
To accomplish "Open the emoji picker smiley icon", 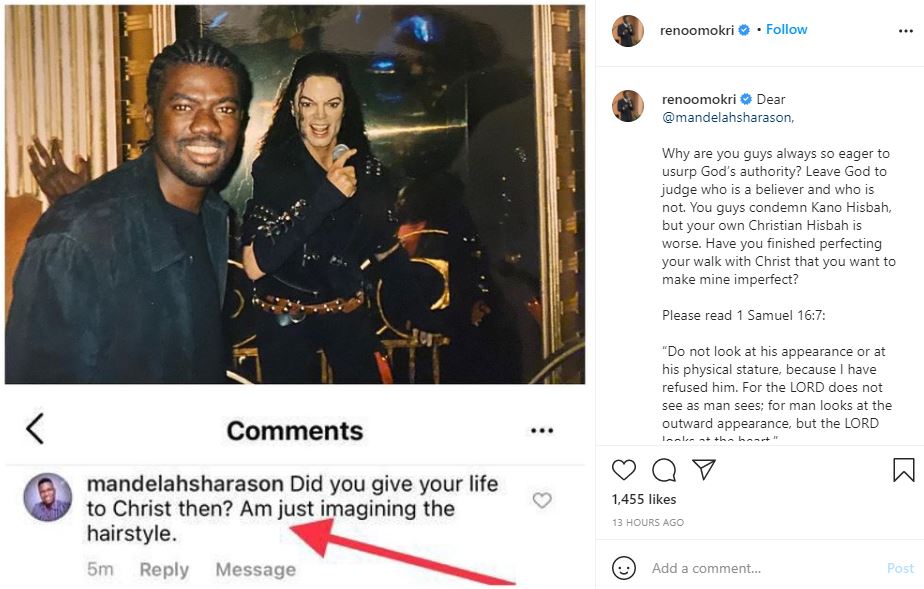I will (x=624, y=568).
